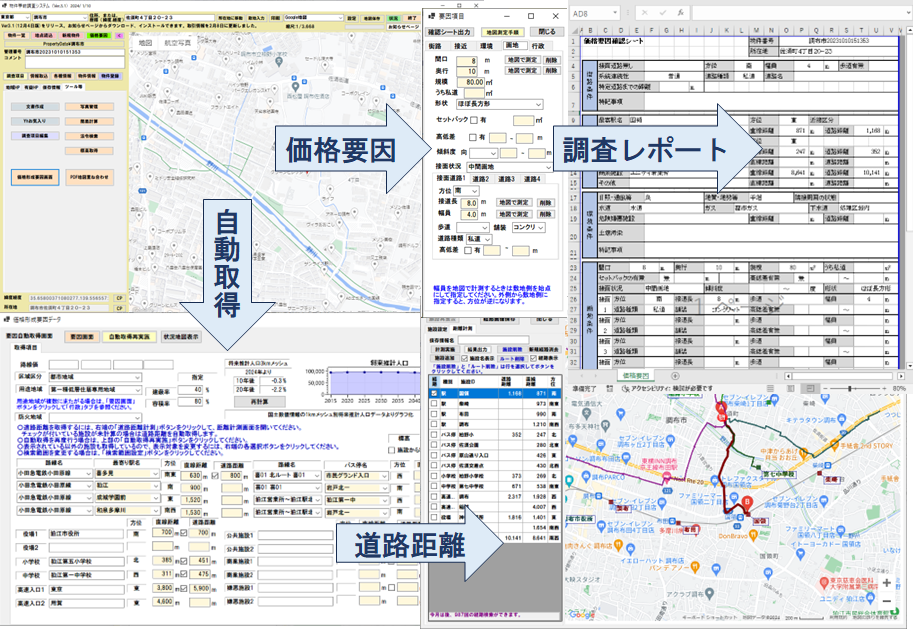Click the 確認シート出力 button

(448, 32)
